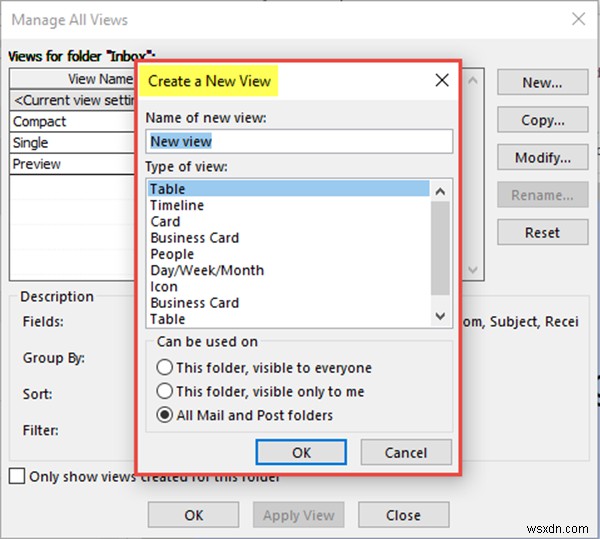Click views list scroll down arrow

tap(473, 270)
